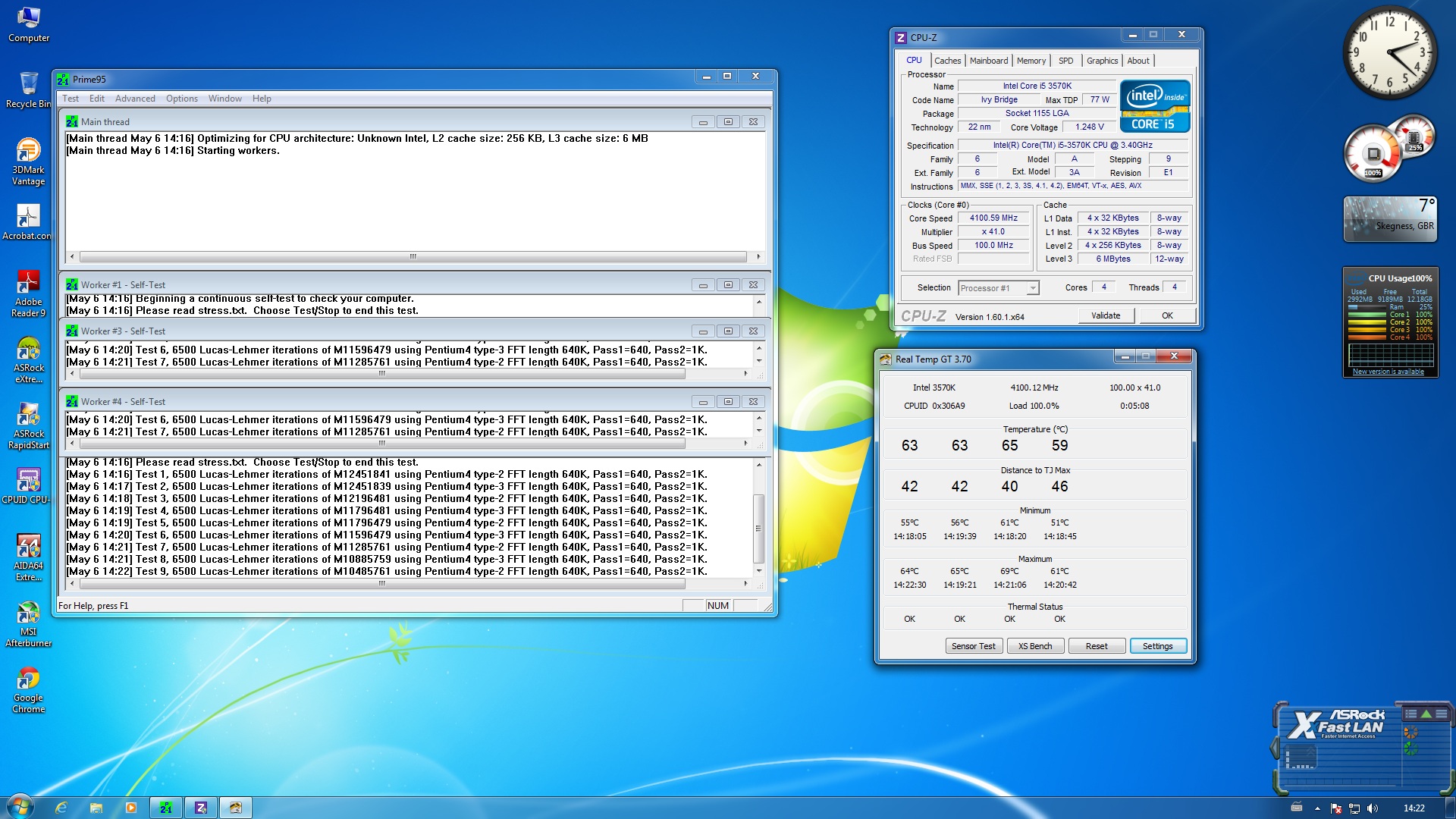Launch CPUID CPU-Z desktop shortcut
Screen dimensions: 1456x819
[x=28, y=485]
